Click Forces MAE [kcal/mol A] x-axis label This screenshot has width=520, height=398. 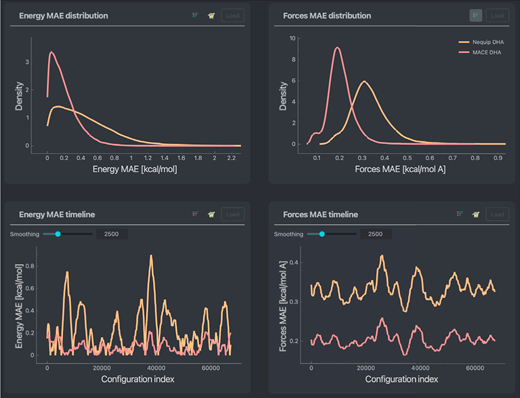400,169
